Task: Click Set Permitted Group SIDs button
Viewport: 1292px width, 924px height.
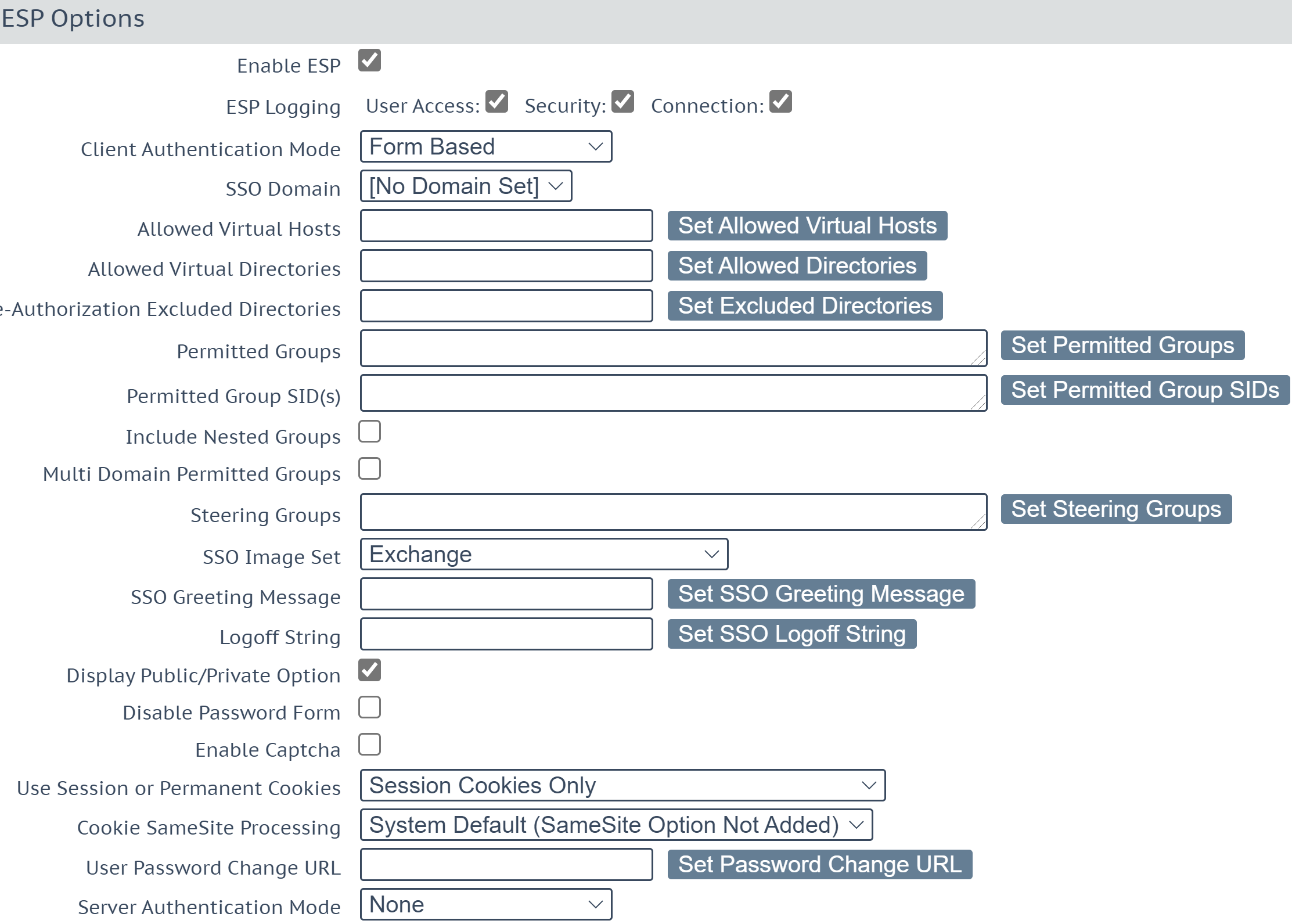Action: (x=1145, y=390)
